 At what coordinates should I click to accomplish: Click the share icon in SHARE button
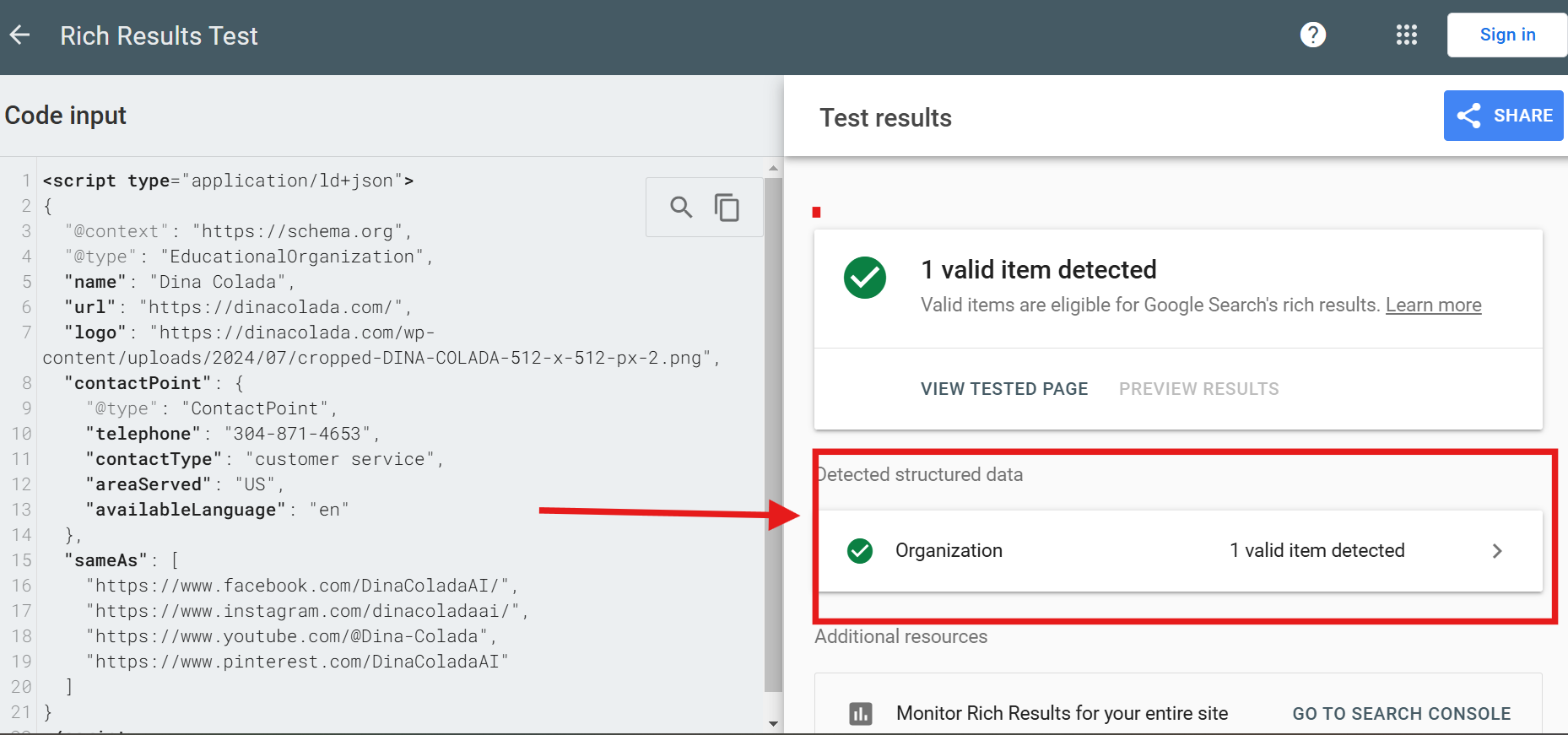[1469, 116]
